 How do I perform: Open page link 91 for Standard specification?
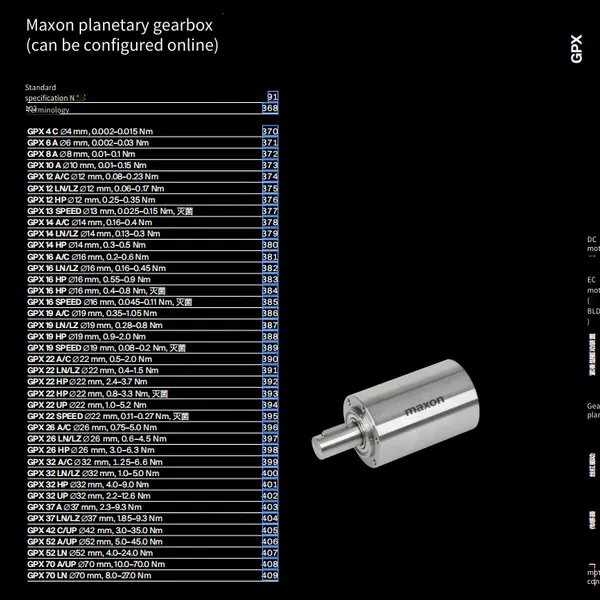click(272, 96)
